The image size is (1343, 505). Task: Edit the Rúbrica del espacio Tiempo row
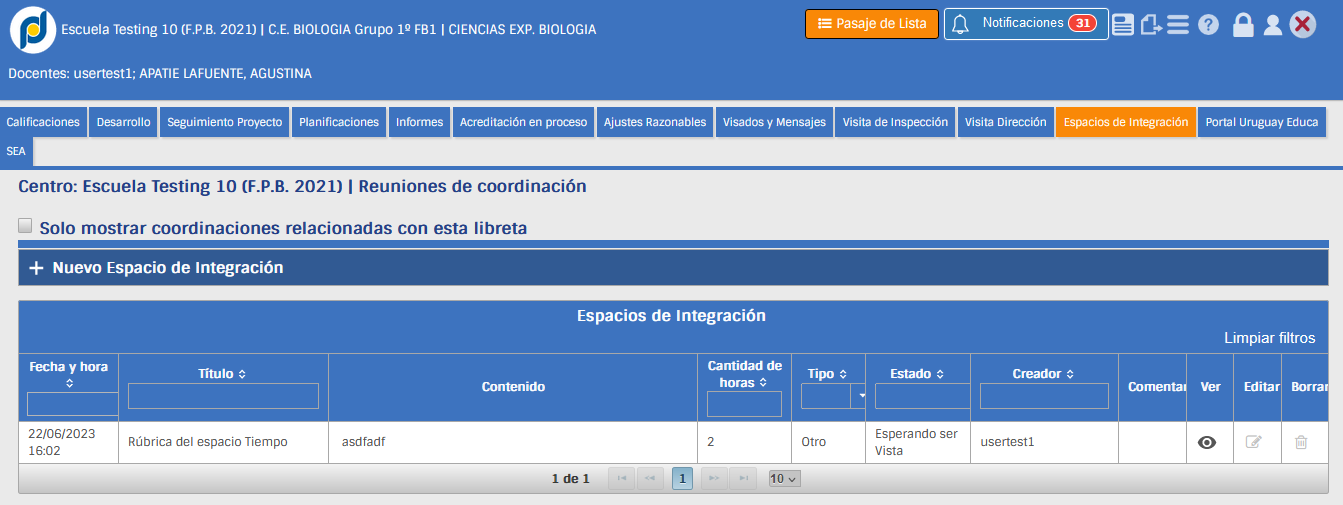[x=1254, y=442]
